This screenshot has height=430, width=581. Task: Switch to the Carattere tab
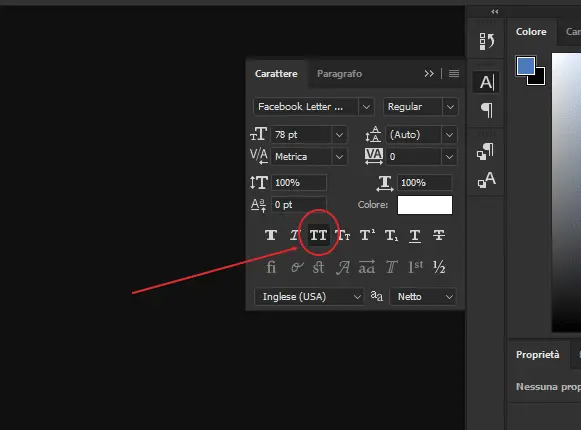pyautogui.click(x=276, y=73)
